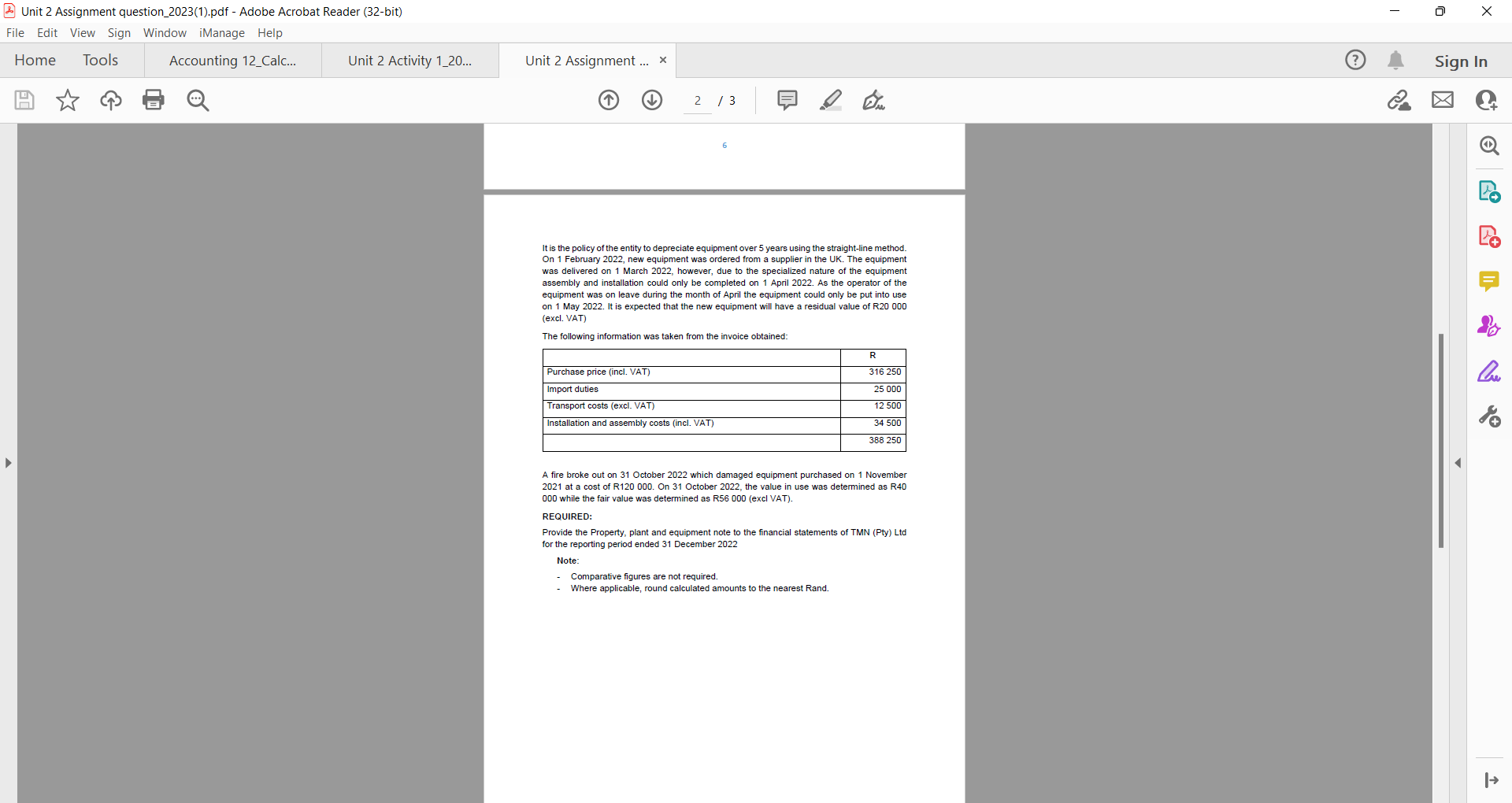1512x803 pixels.
Task: Open Acrobat help with the question mark
Action: [x=1356, y=60]
